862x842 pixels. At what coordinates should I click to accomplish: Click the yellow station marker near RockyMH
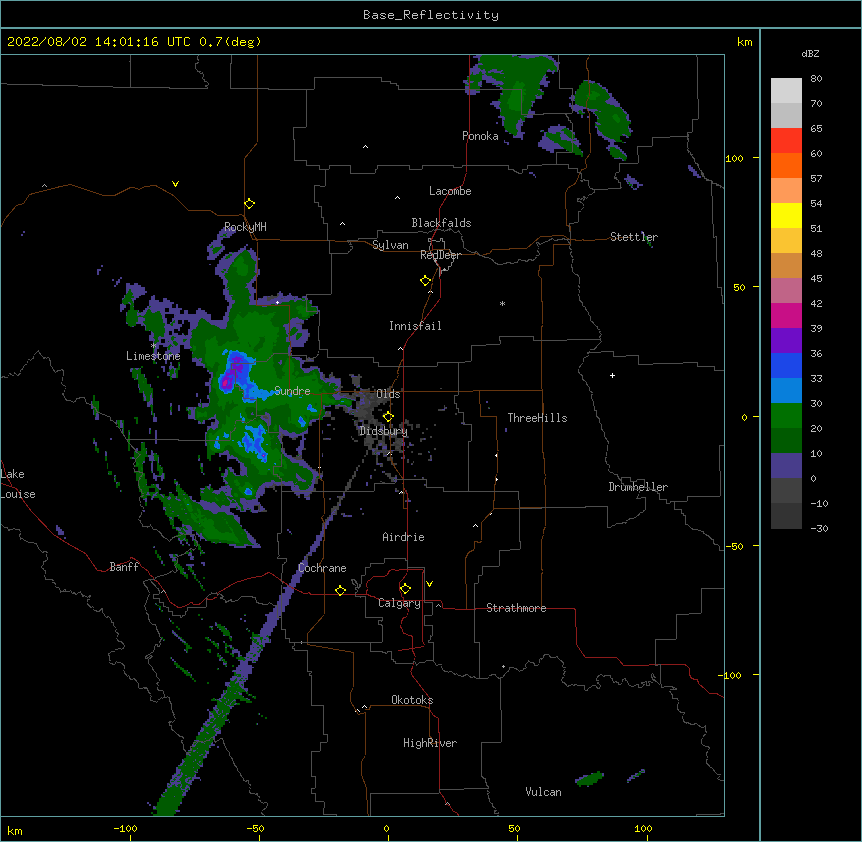tap(250, 204)
